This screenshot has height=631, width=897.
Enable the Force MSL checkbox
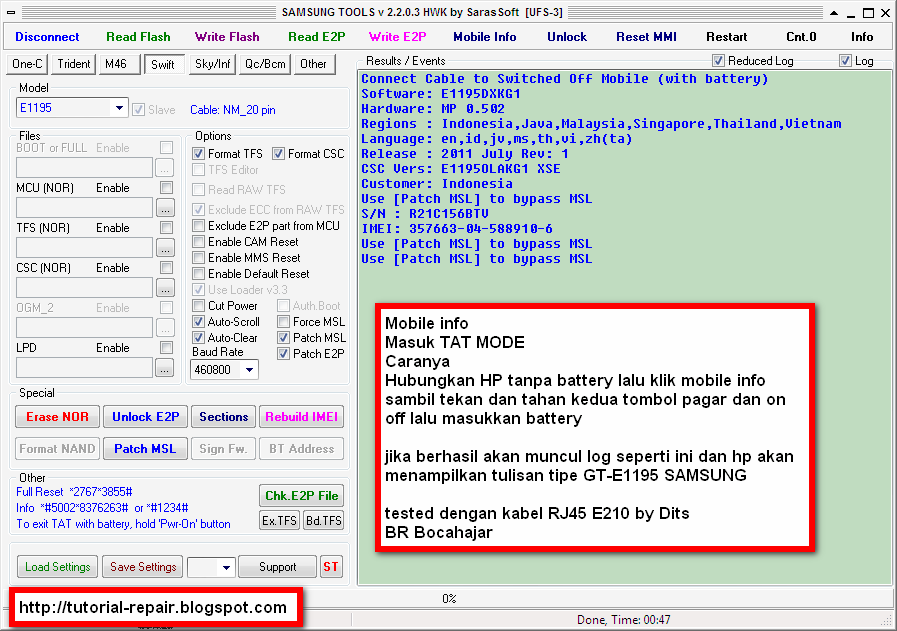point(283,322)
